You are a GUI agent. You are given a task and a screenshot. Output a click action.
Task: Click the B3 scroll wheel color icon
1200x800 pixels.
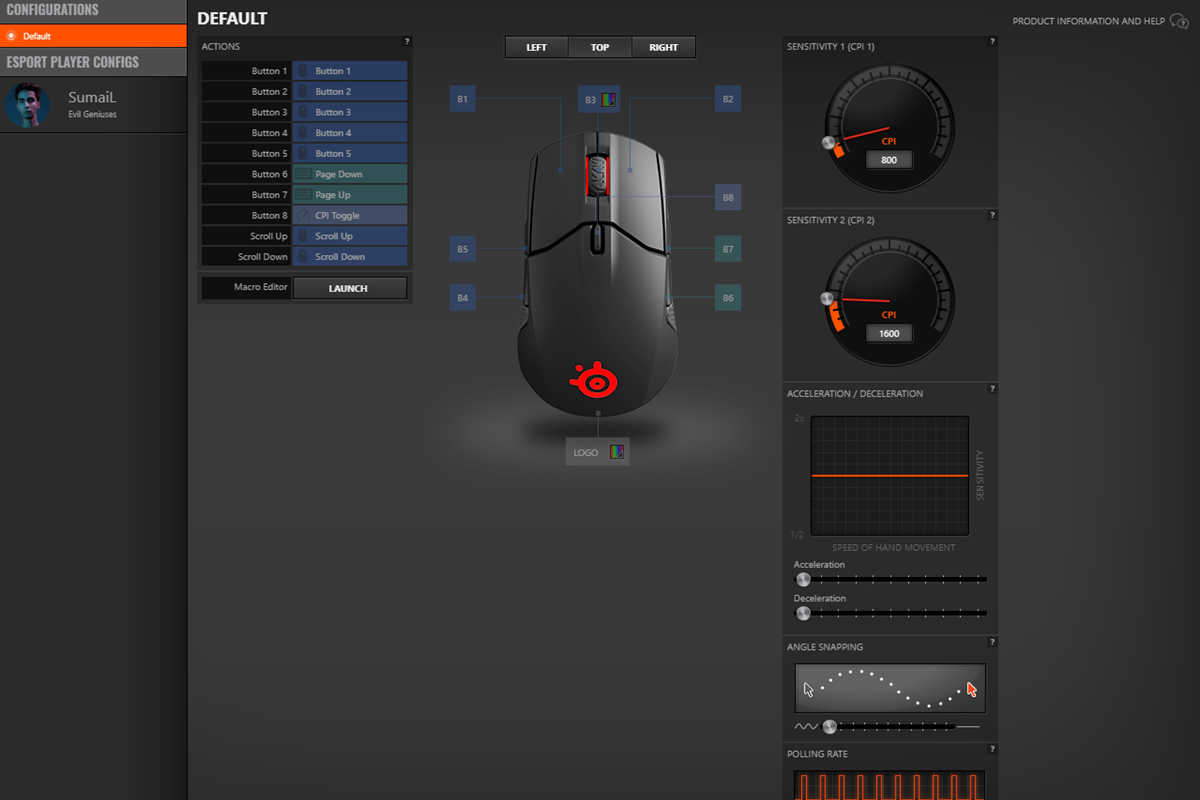[610, 100]
